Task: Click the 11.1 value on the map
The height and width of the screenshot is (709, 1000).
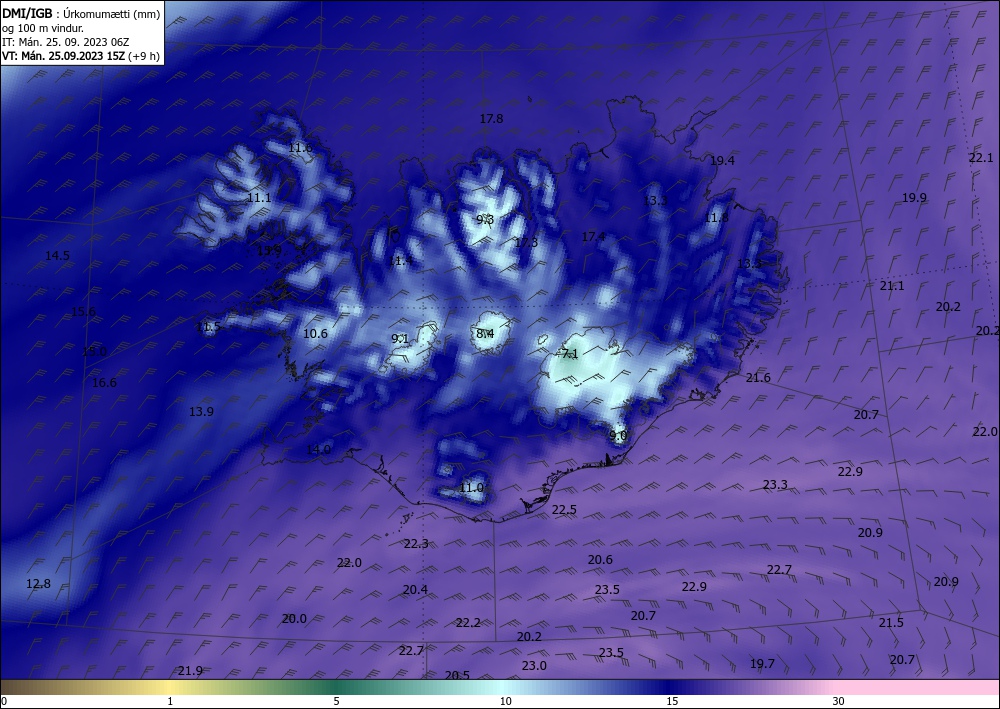Action: pyautogui.click(x=259, y=198)
